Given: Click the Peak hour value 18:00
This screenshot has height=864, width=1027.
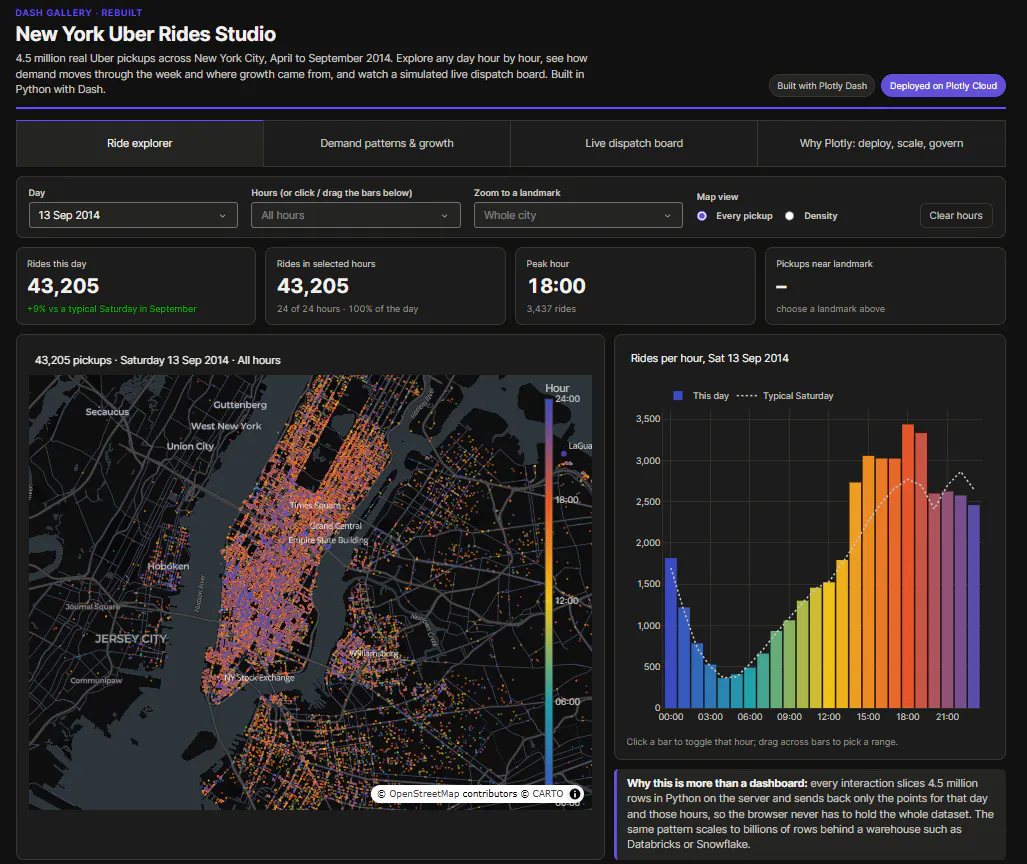Looking at the screenshot, I should coord(557,286).
